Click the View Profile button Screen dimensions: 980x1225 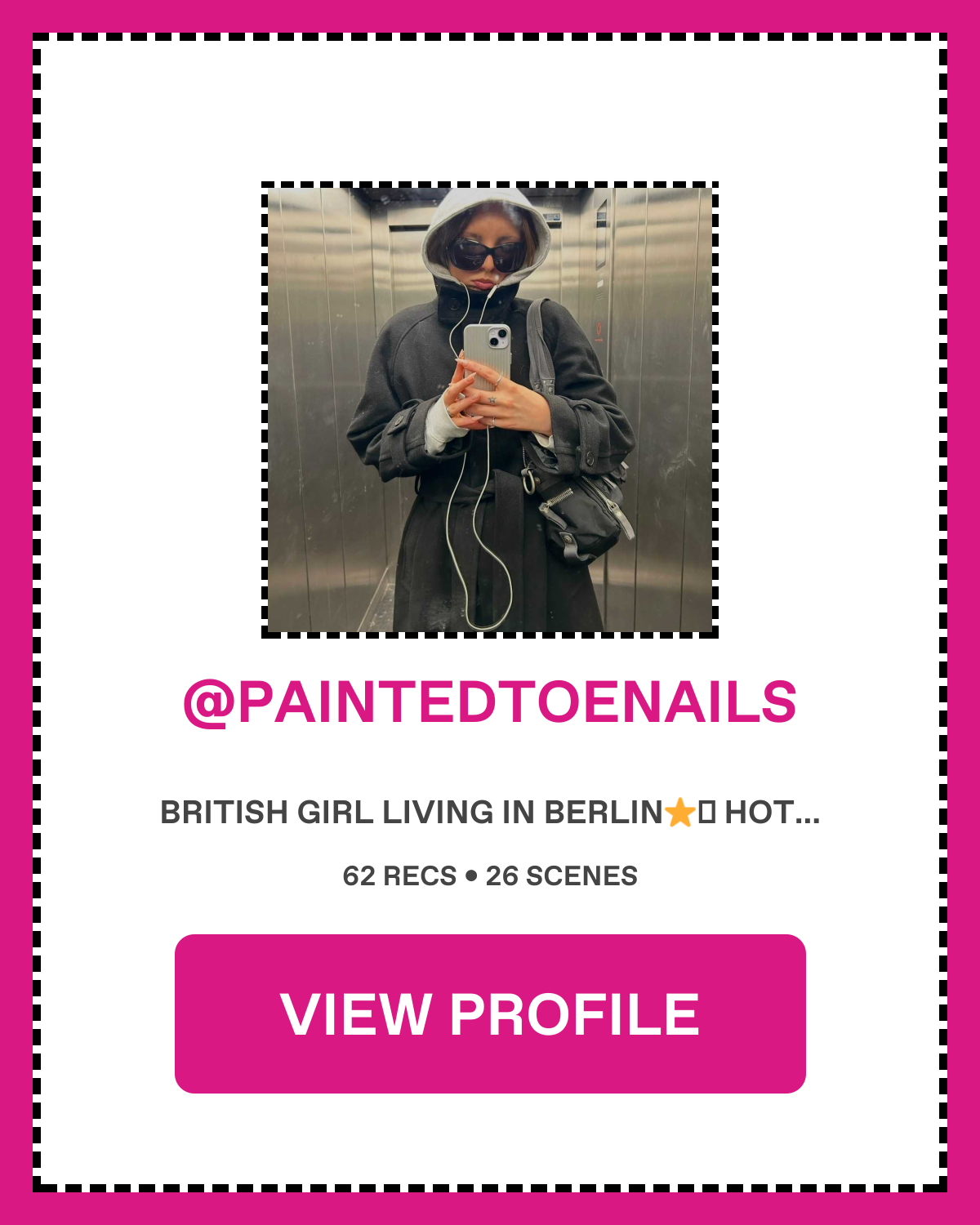[x=490, y=1013]
